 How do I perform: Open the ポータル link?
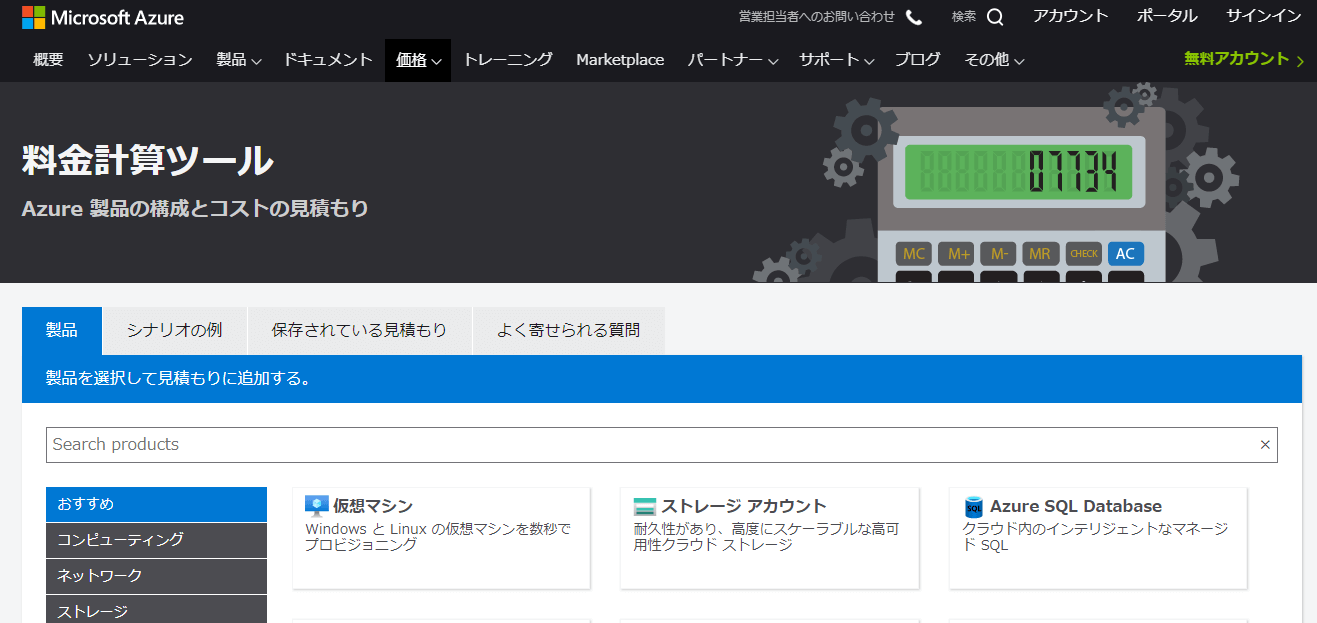click(1167, 16)
